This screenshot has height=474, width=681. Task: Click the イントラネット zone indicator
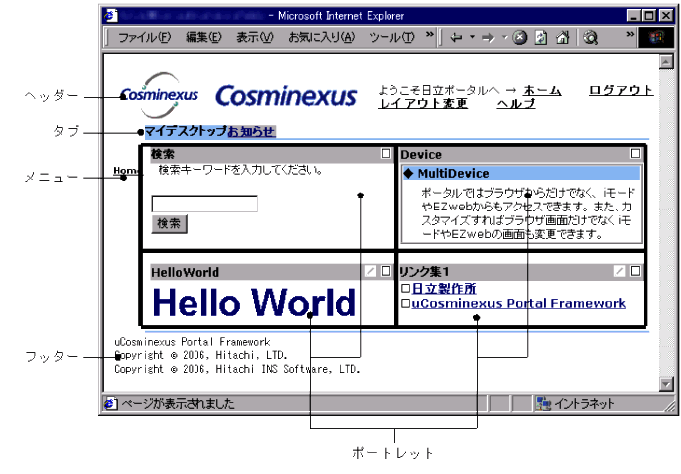pyautogui.click(x=575, y=404)
